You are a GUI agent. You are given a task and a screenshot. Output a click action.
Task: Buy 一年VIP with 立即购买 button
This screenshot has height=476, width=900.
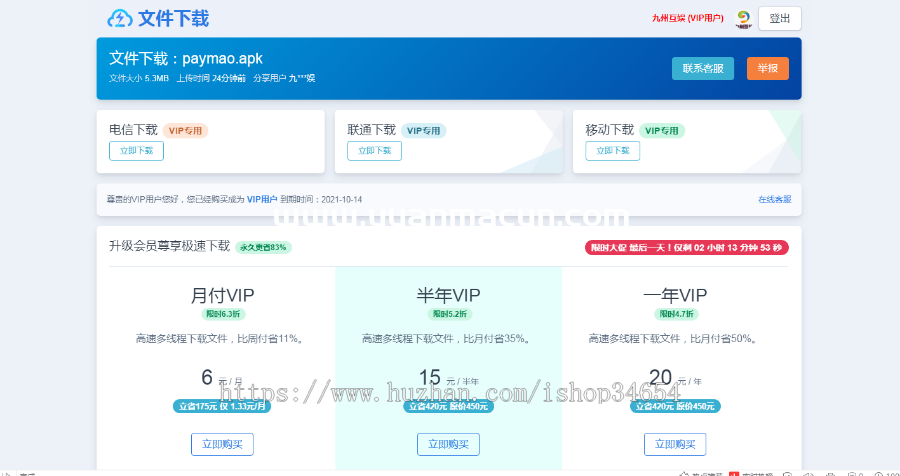click(x=675, y=444)
